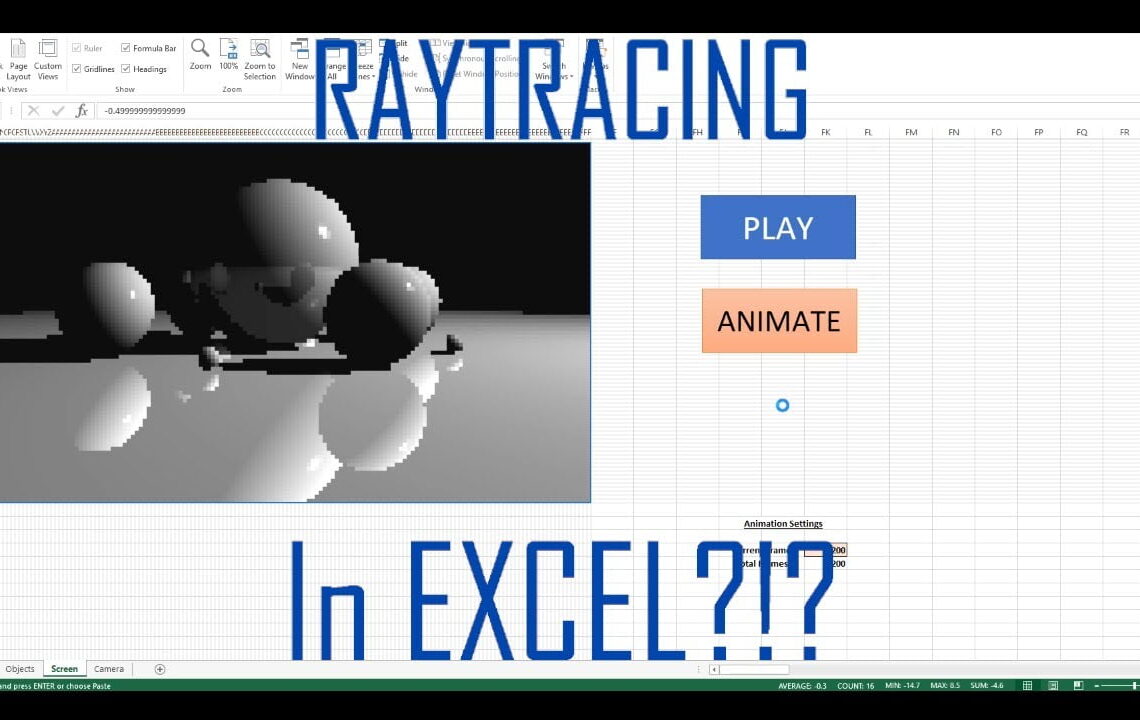Switch to the Camera sheet tab

point(109,668)
